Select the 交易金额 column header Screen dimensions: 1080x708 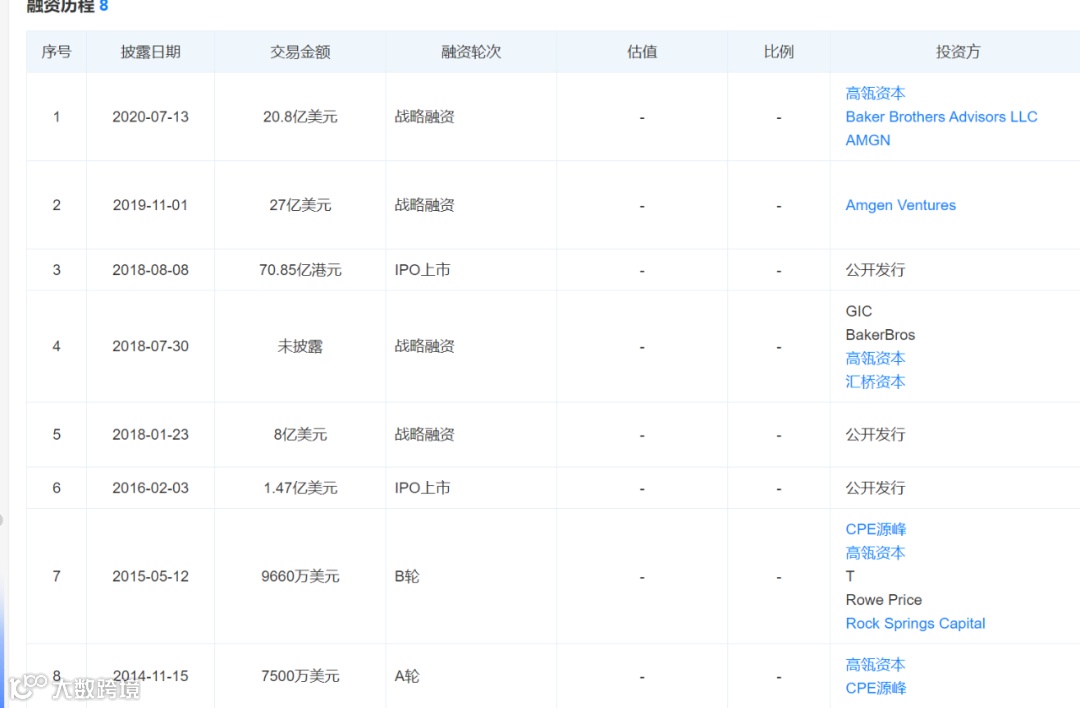coord(300,52)
